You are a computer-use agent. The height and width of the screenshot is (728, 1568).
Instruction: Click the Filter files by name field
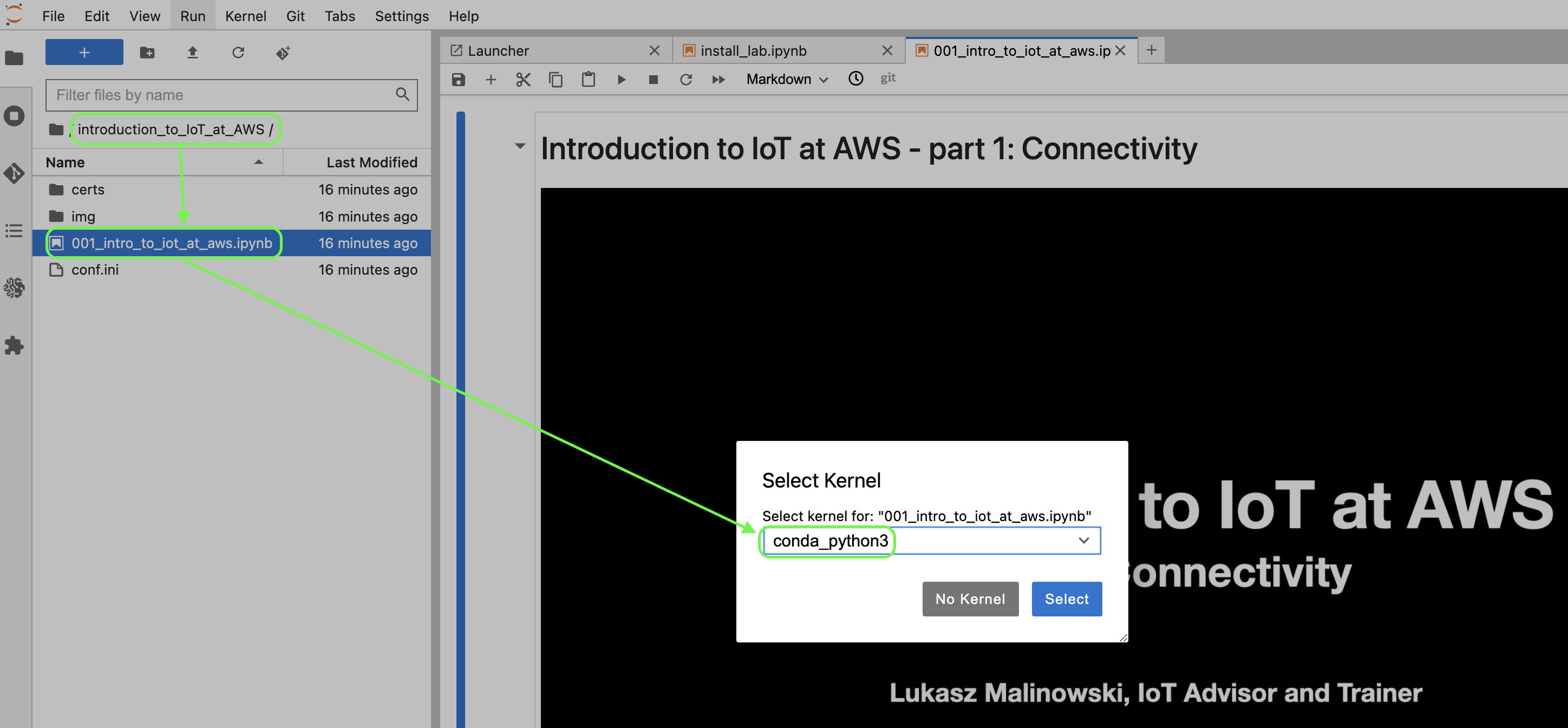[x=231, y=95]
